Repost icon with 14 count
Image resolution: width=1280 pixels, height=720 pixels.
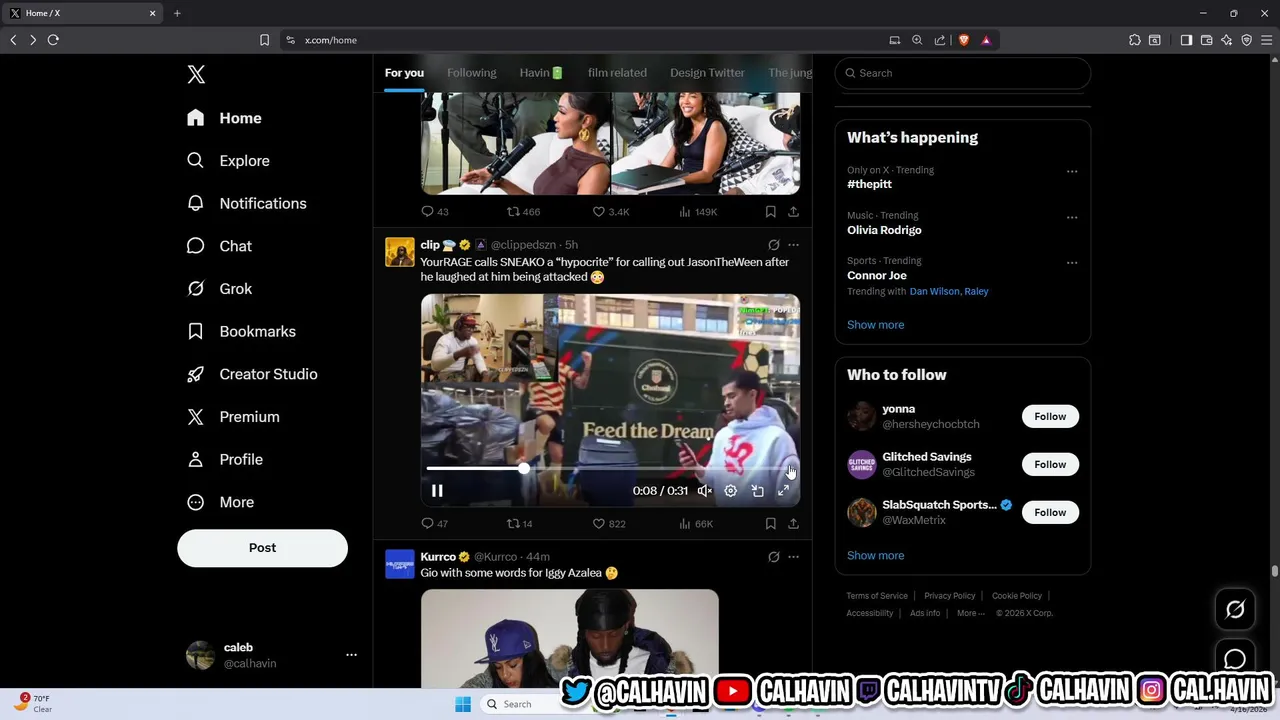point(513,524)
